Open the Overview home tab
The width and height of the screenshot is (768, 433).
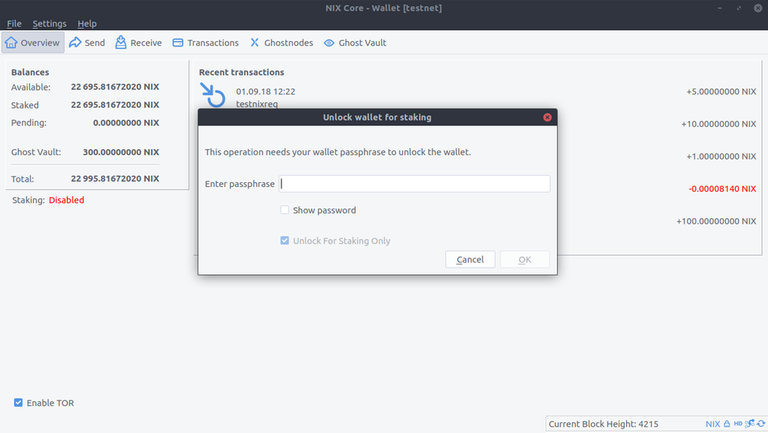pyautogui.click(x=33, y=43)
